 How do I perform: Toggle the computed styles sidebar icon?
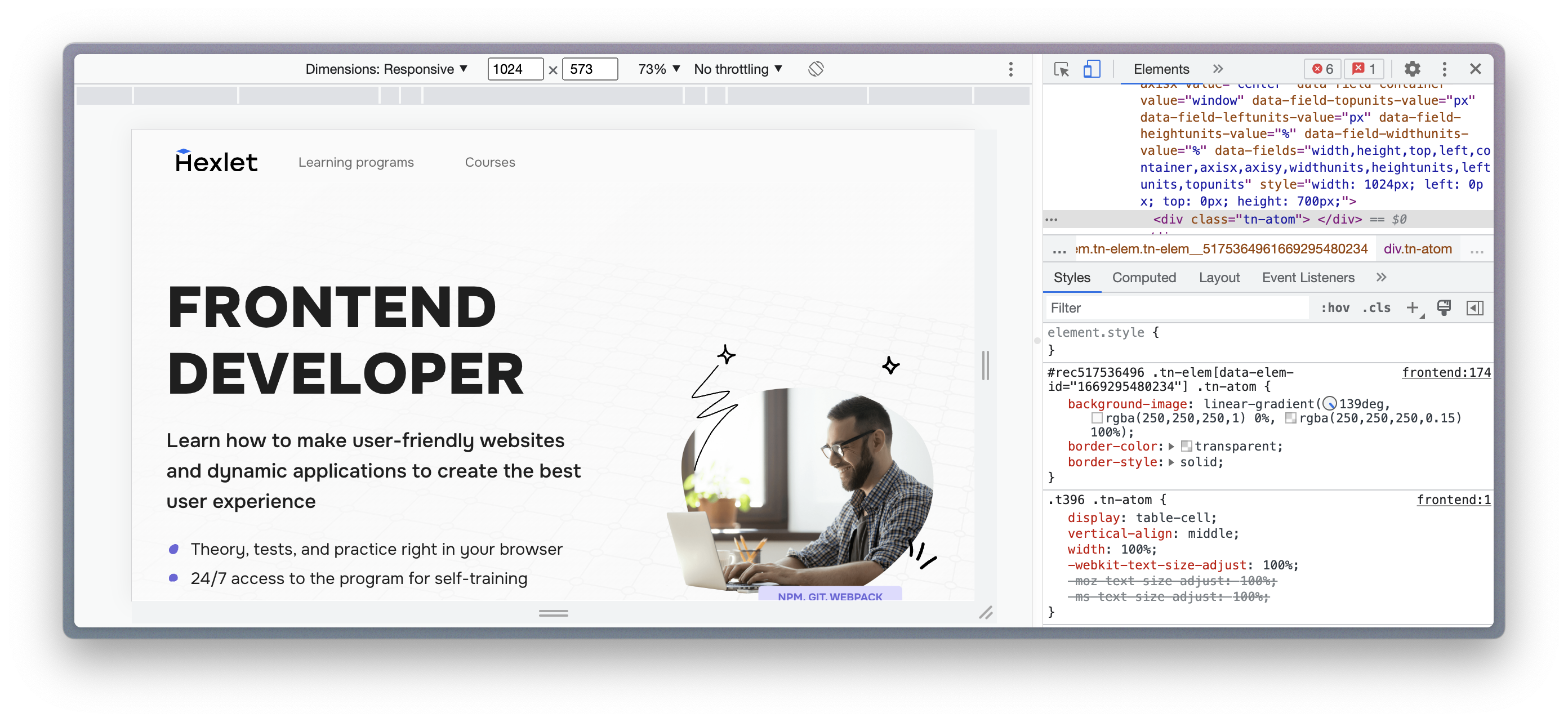click(x=1475, y=308)
